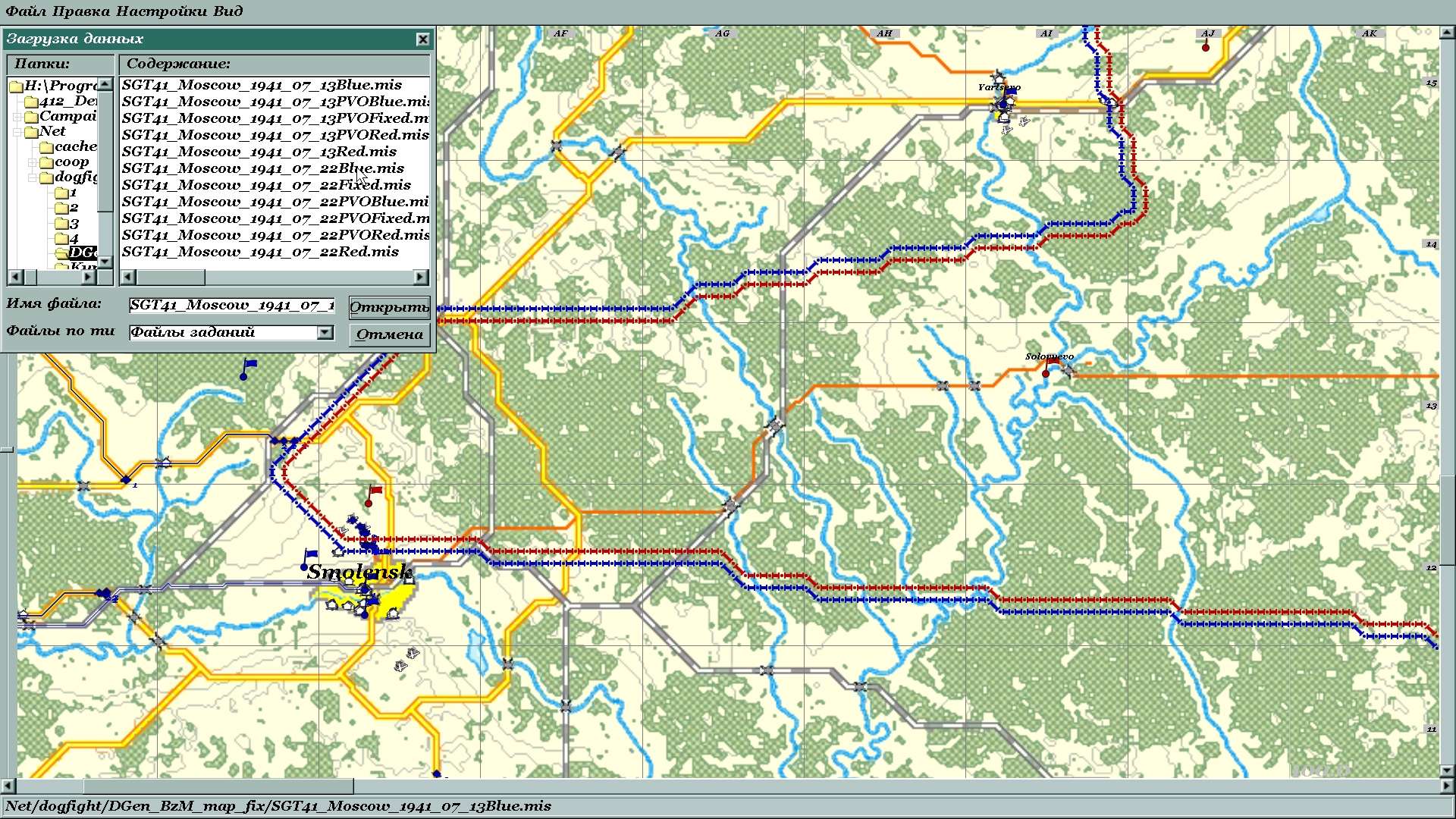Open the Net folder in tree
This screenshot has width=1456, height=819.
point(52,131)
